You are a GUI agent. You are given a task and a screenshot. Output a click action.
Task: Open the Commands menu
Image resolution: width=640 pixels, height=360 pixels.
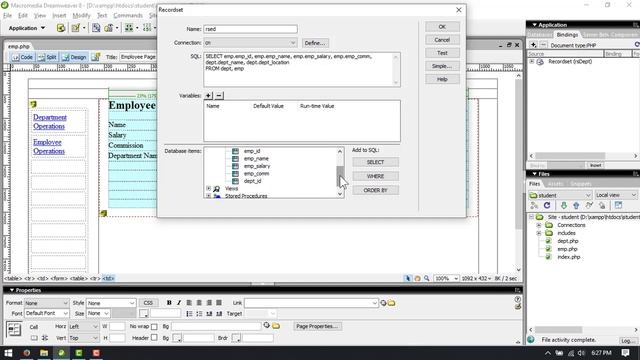(x=128, y=16)
